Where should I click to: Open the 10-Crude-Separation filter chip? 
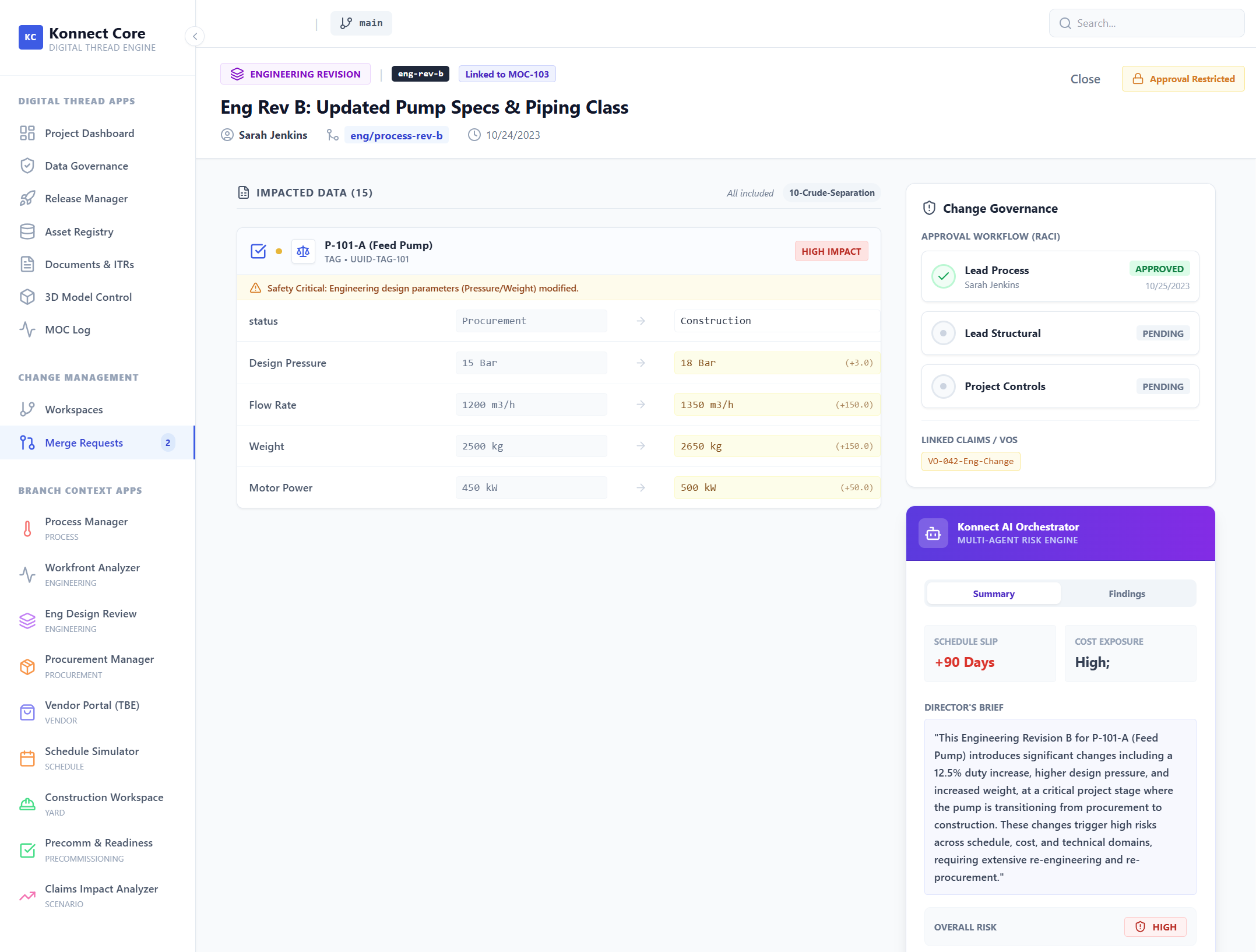click(831, 192)
